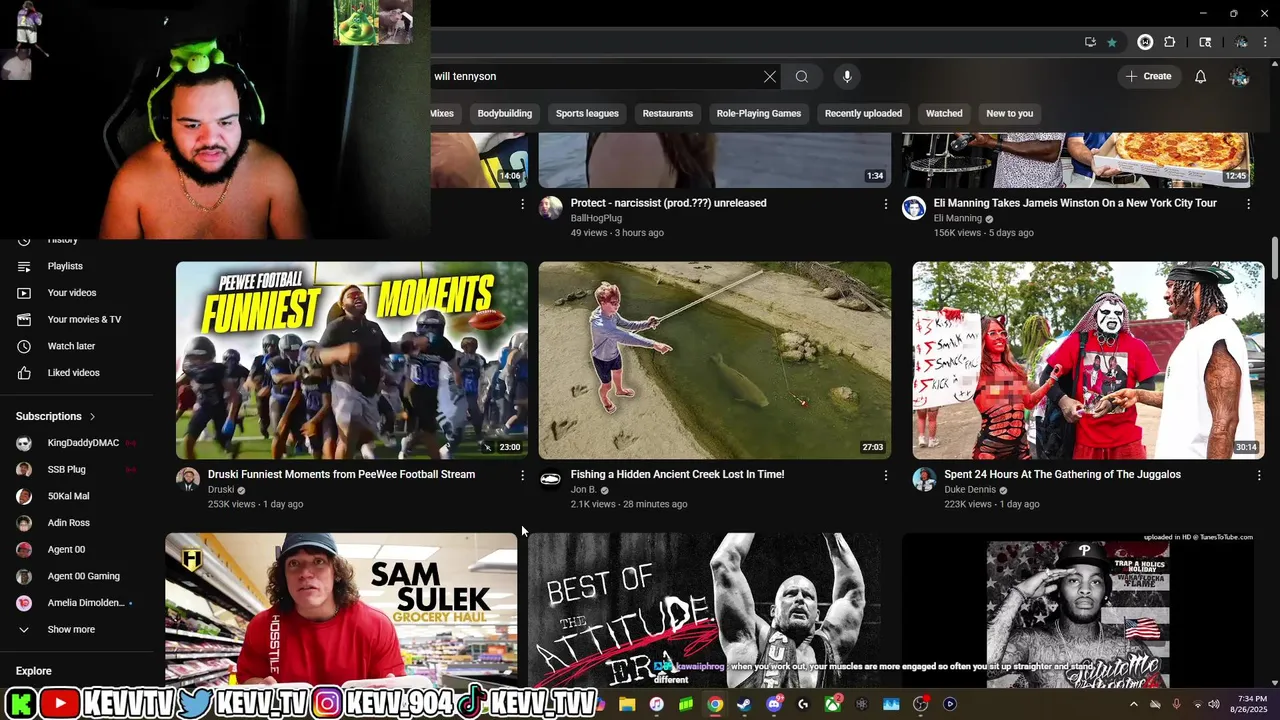
Task: Start voice search with microphone
Action: [847, 76]
